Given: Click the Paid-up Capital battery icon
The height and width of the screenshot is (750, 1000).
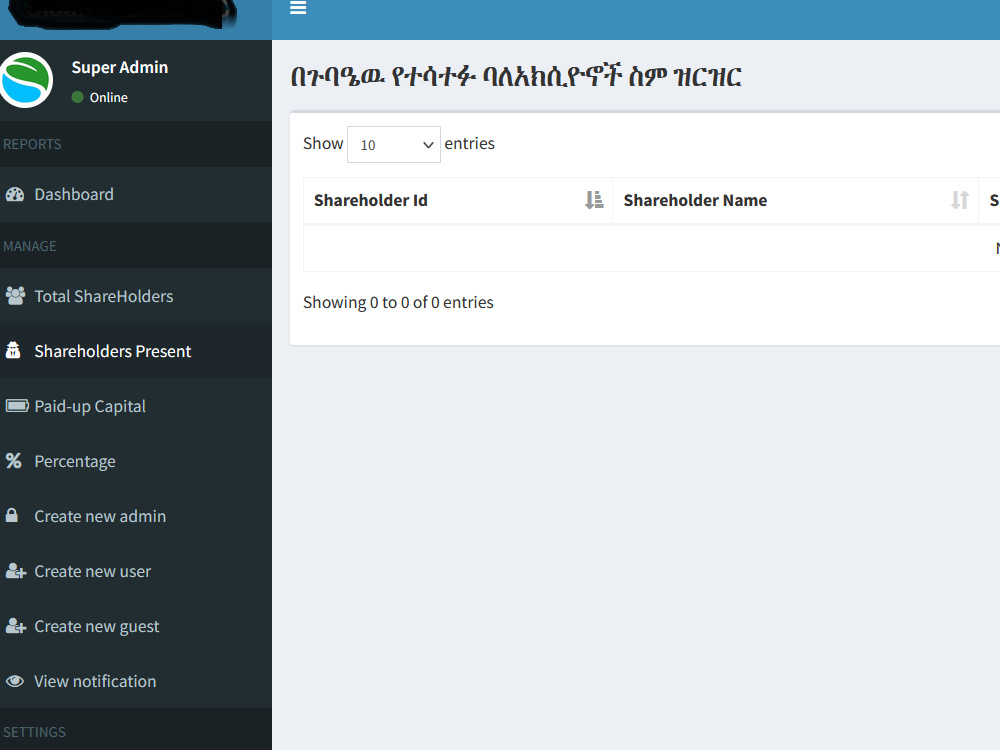Looking at the screenshot, I should coord(17,406).
